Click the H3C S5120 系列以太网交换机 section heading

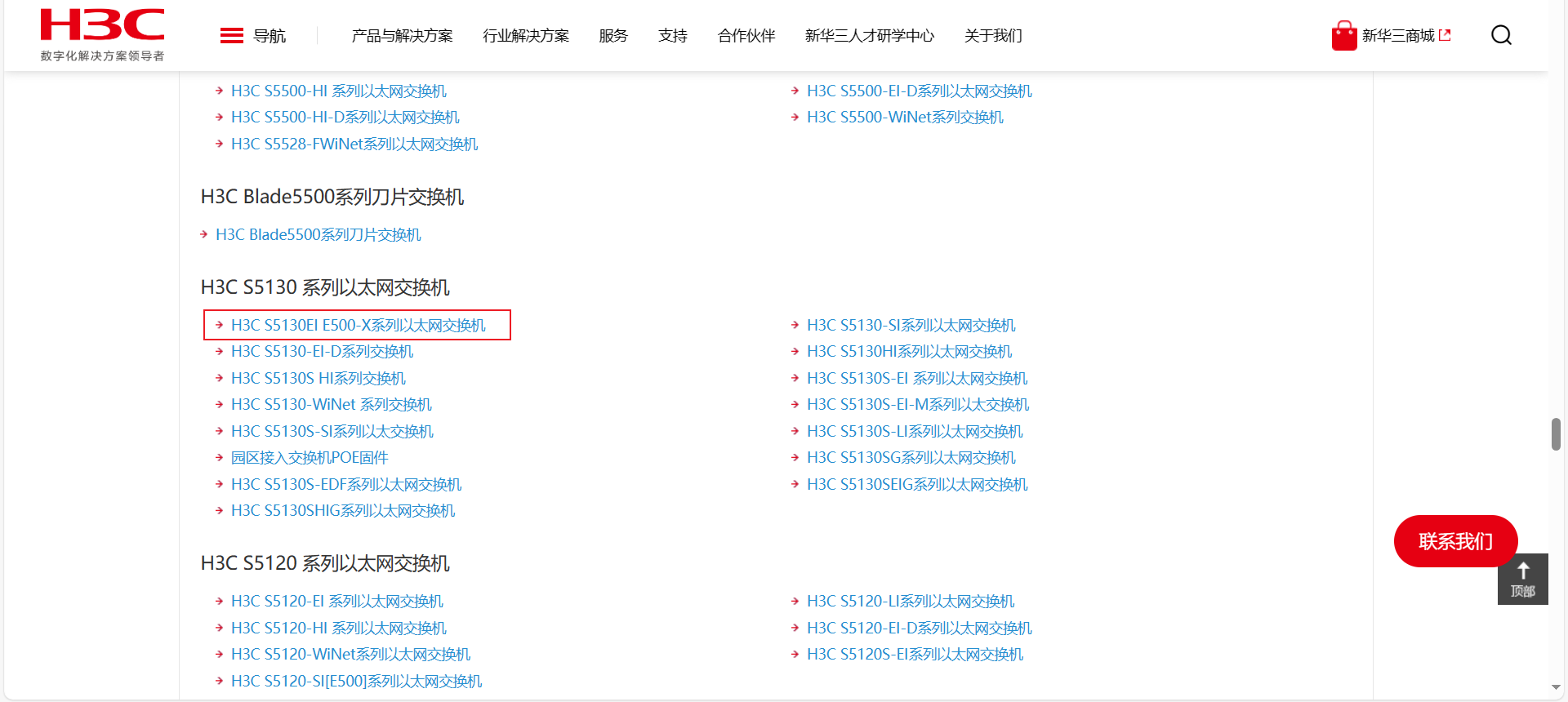pyautogui.click(x=325, y=564)
